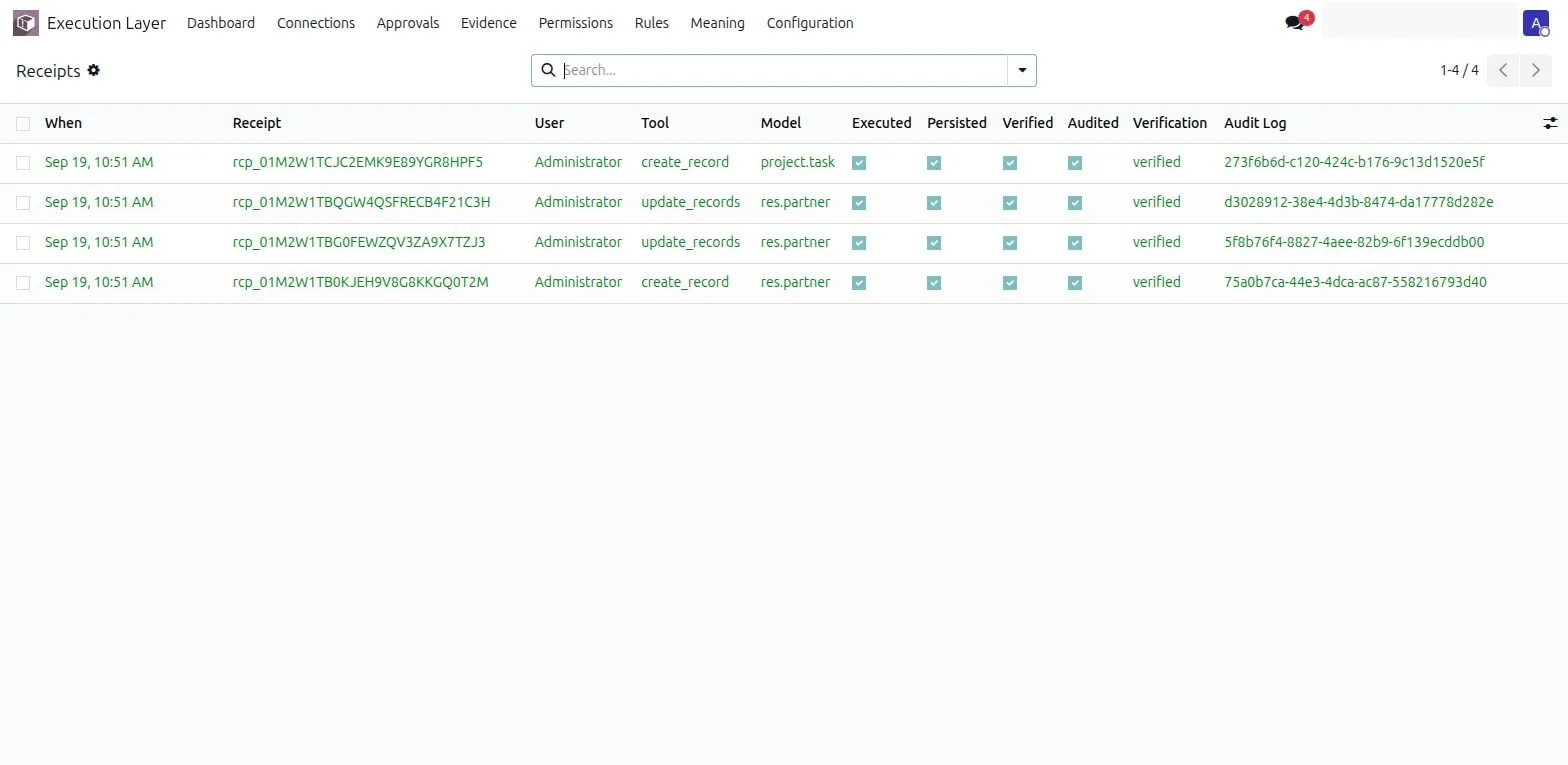Image resolution: width=1568 pixels, height=765 pixels.
Task: Open the Configuration menu
Action: pos(810,23)
